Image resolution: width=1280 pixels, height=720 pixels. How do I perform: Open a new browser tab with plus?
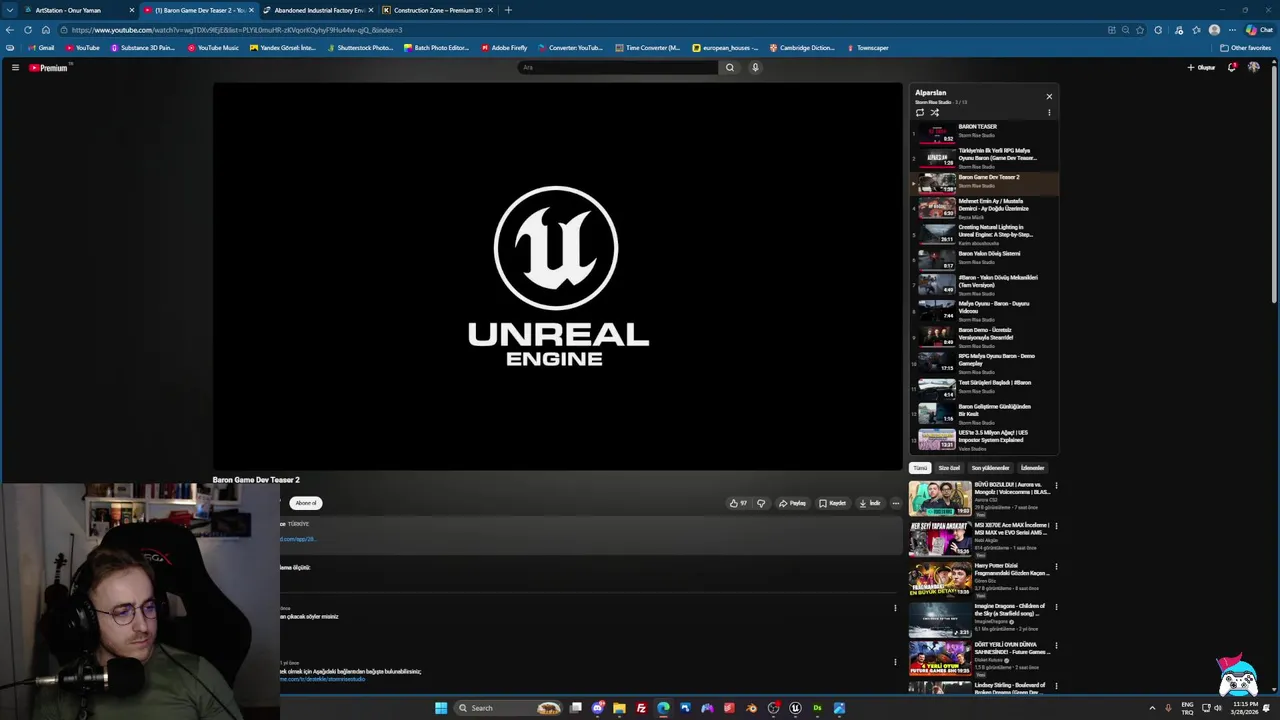click(508, 10)
